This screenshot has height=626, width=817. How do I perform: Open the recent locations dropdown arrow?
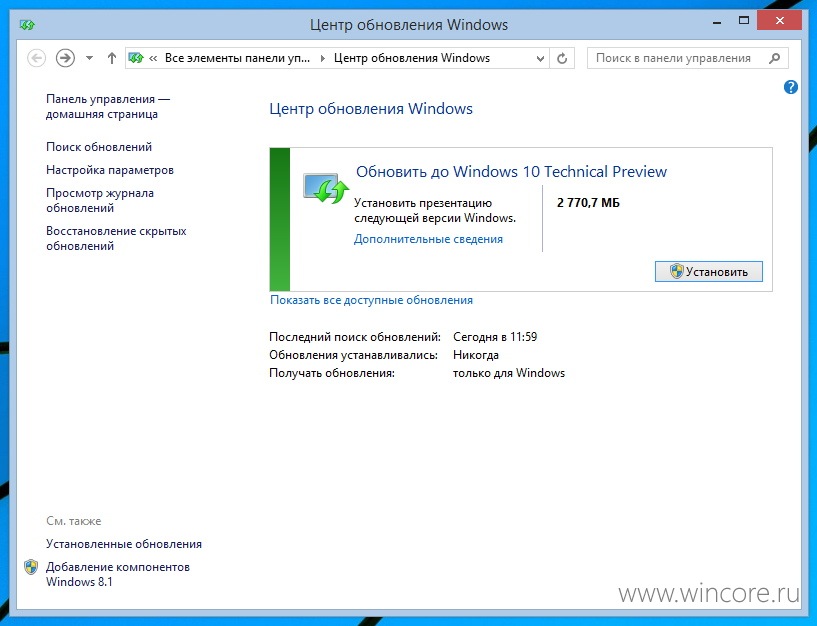(x=90, y=58)
